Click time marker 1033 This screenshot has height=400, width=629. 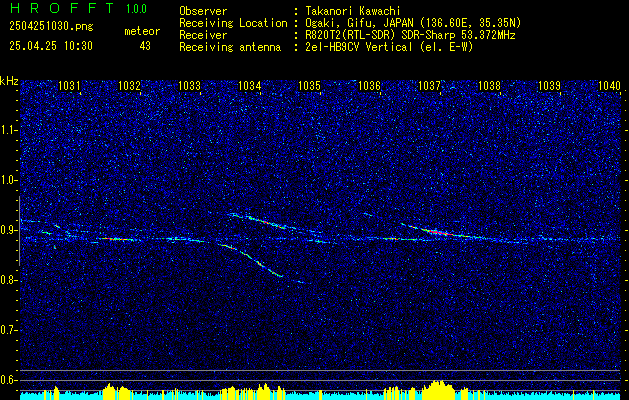[x=189, y=85]
